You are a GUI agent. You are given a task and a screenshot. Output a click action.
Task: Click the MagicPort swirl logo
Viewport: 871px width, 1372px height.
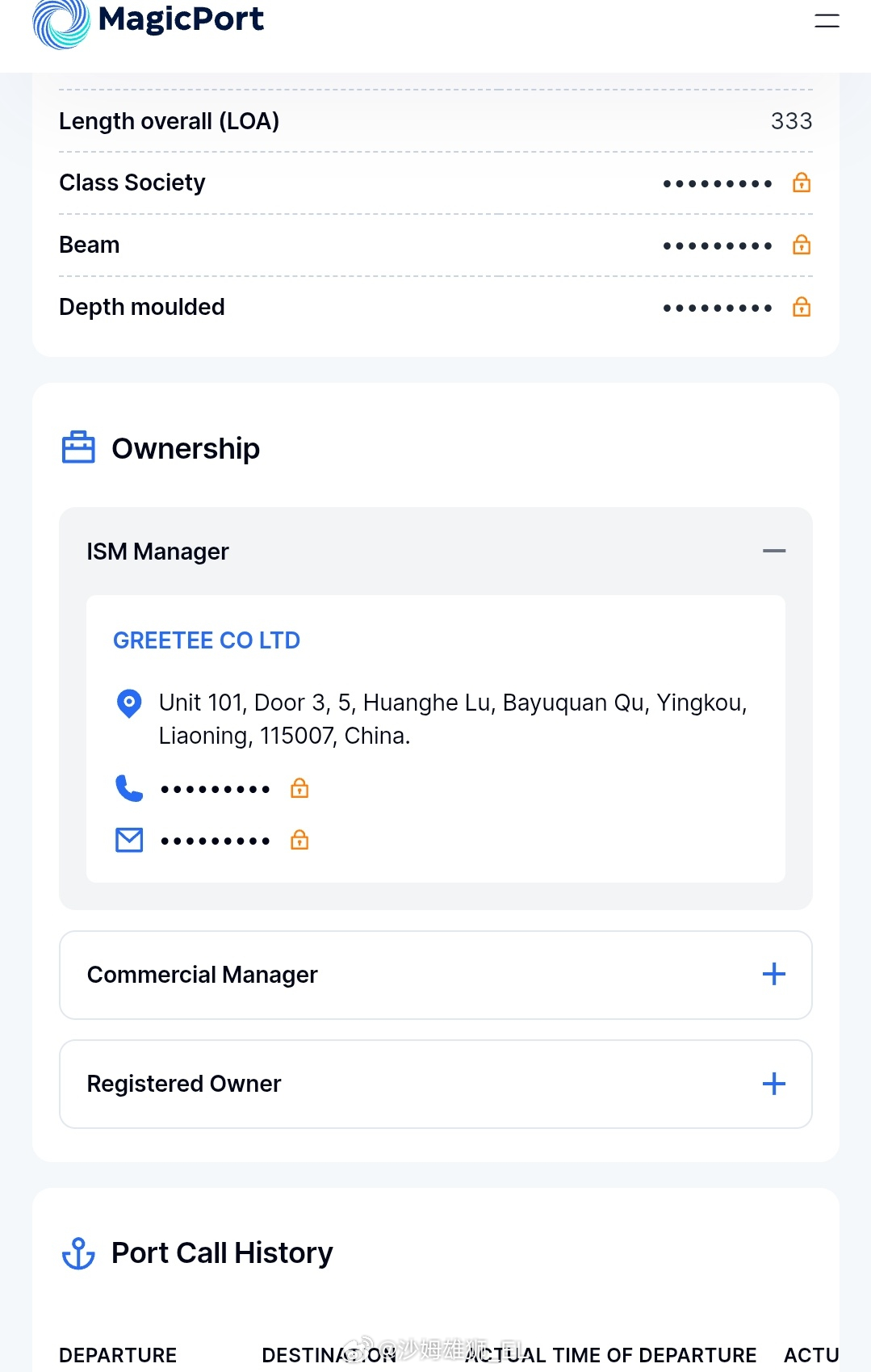coord(61,23)
